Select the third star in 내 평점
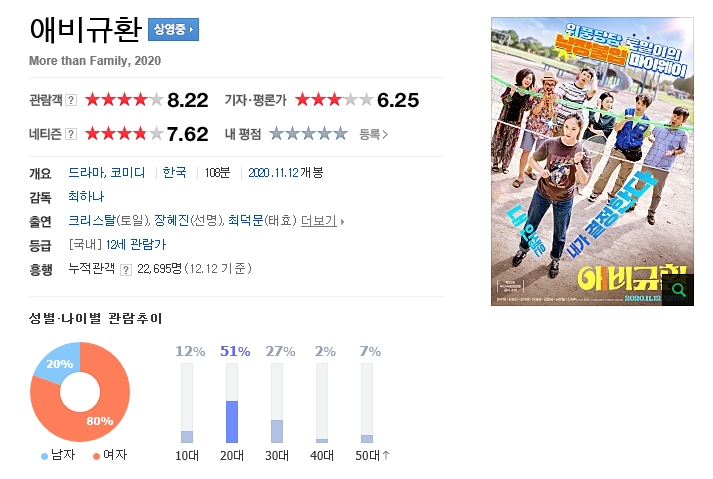 click(x=308, y=134)
